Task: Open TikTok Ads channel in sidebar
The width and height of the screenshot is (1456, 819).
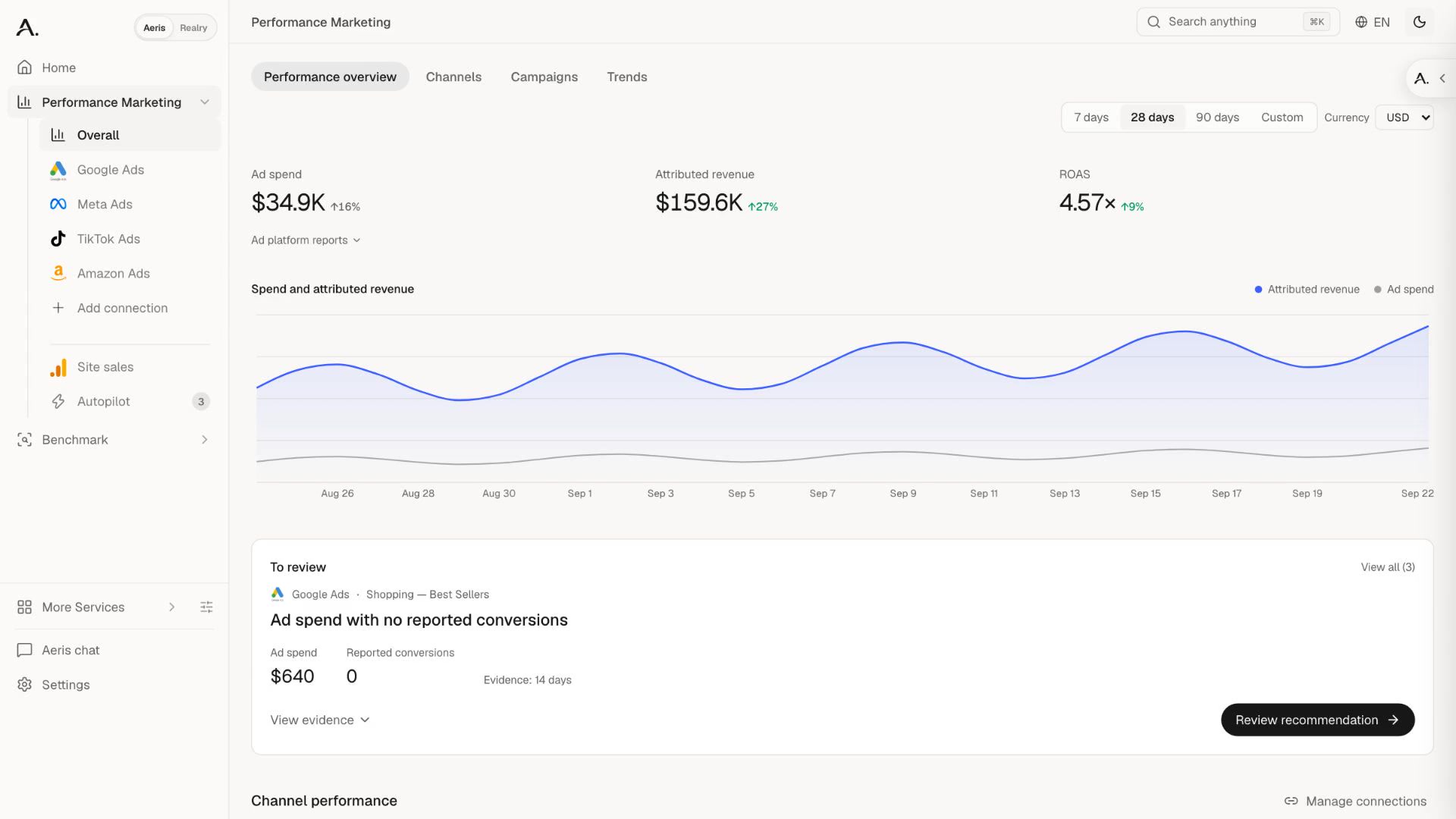Action: [130, 239]
